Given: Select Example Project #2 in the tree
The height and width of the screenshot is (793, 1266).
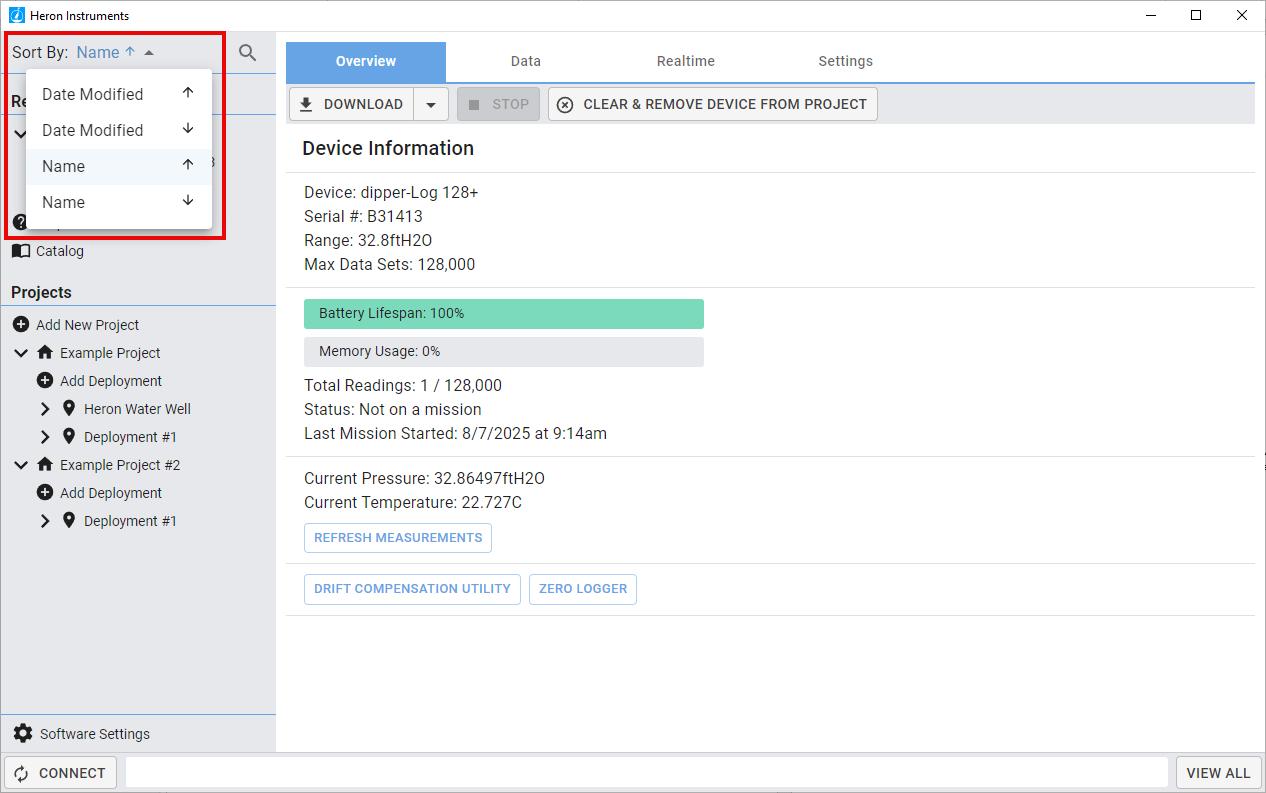Looking at the screenshot, I should point(120,465).
